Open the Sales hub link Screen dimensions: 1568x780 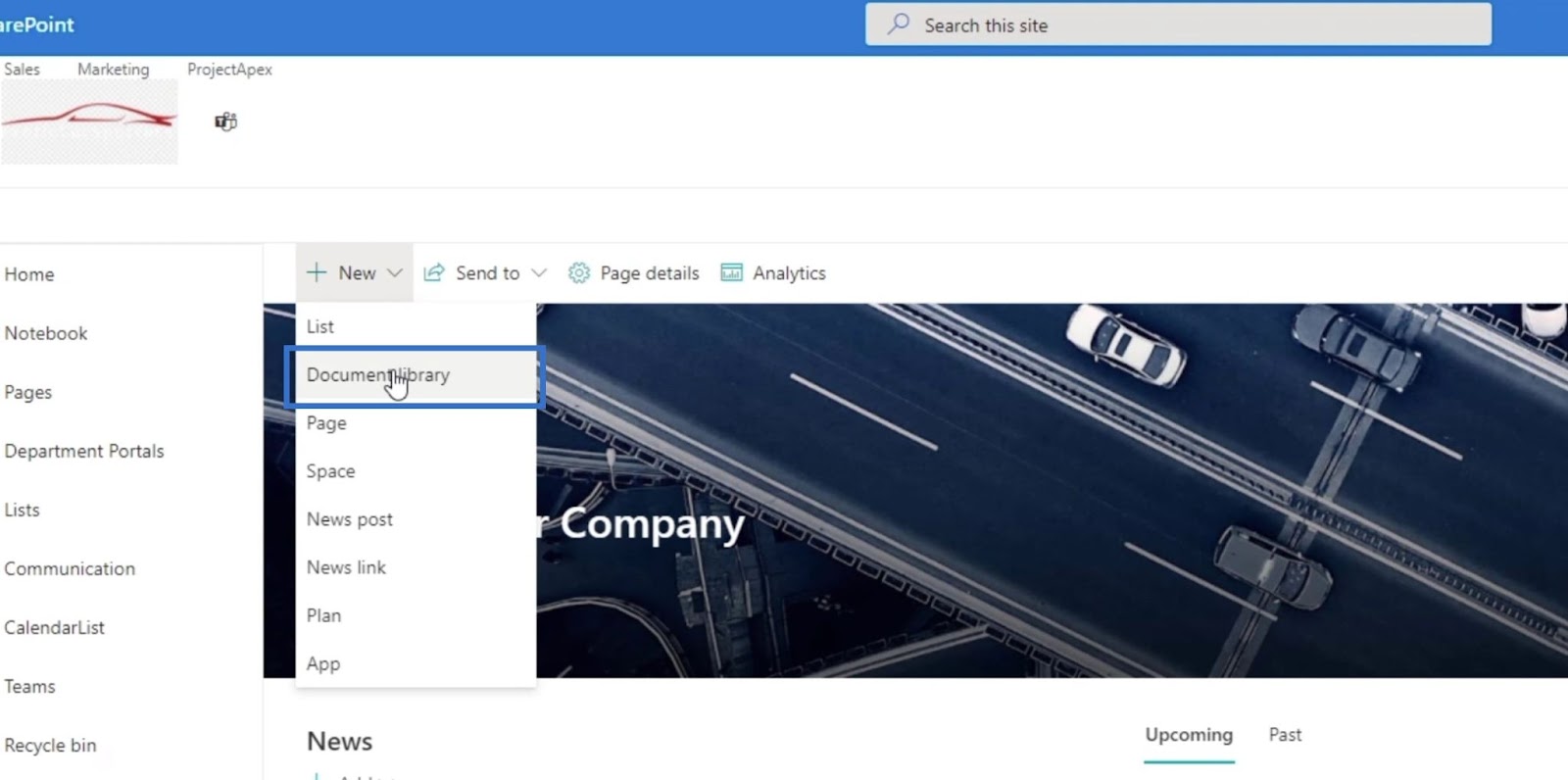[22, 69]
